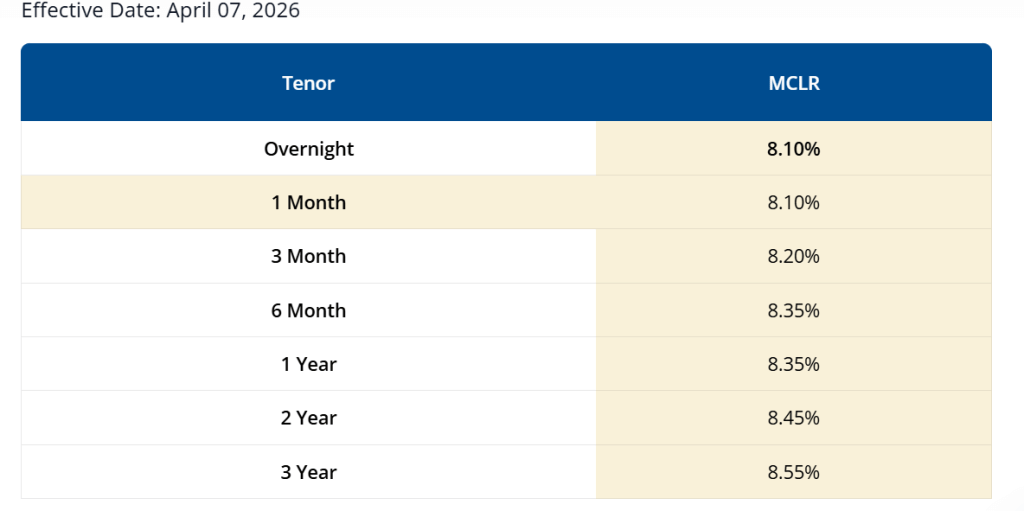Click blue header bar between Tenor and MCLR

pos(550,83)
